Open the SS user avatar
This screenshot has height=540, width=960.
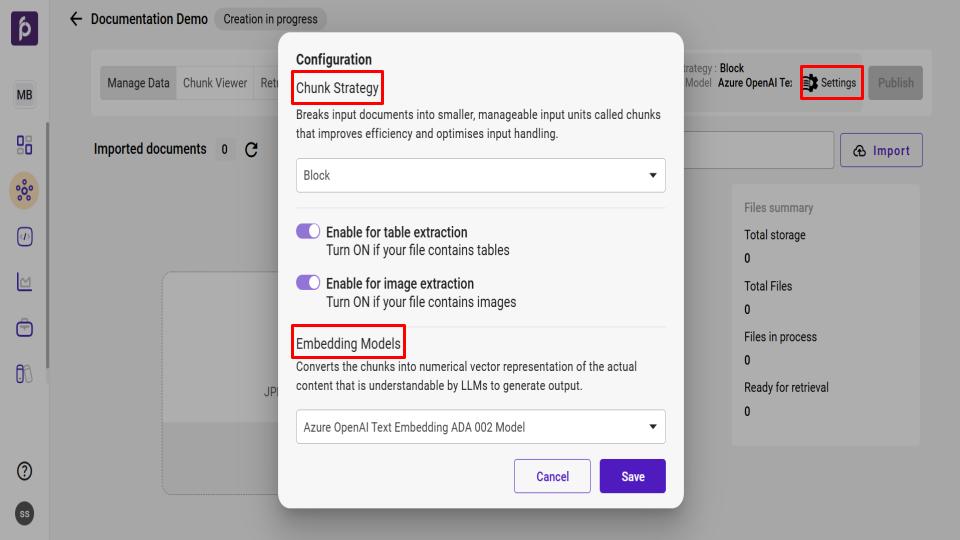pos(25,513)
